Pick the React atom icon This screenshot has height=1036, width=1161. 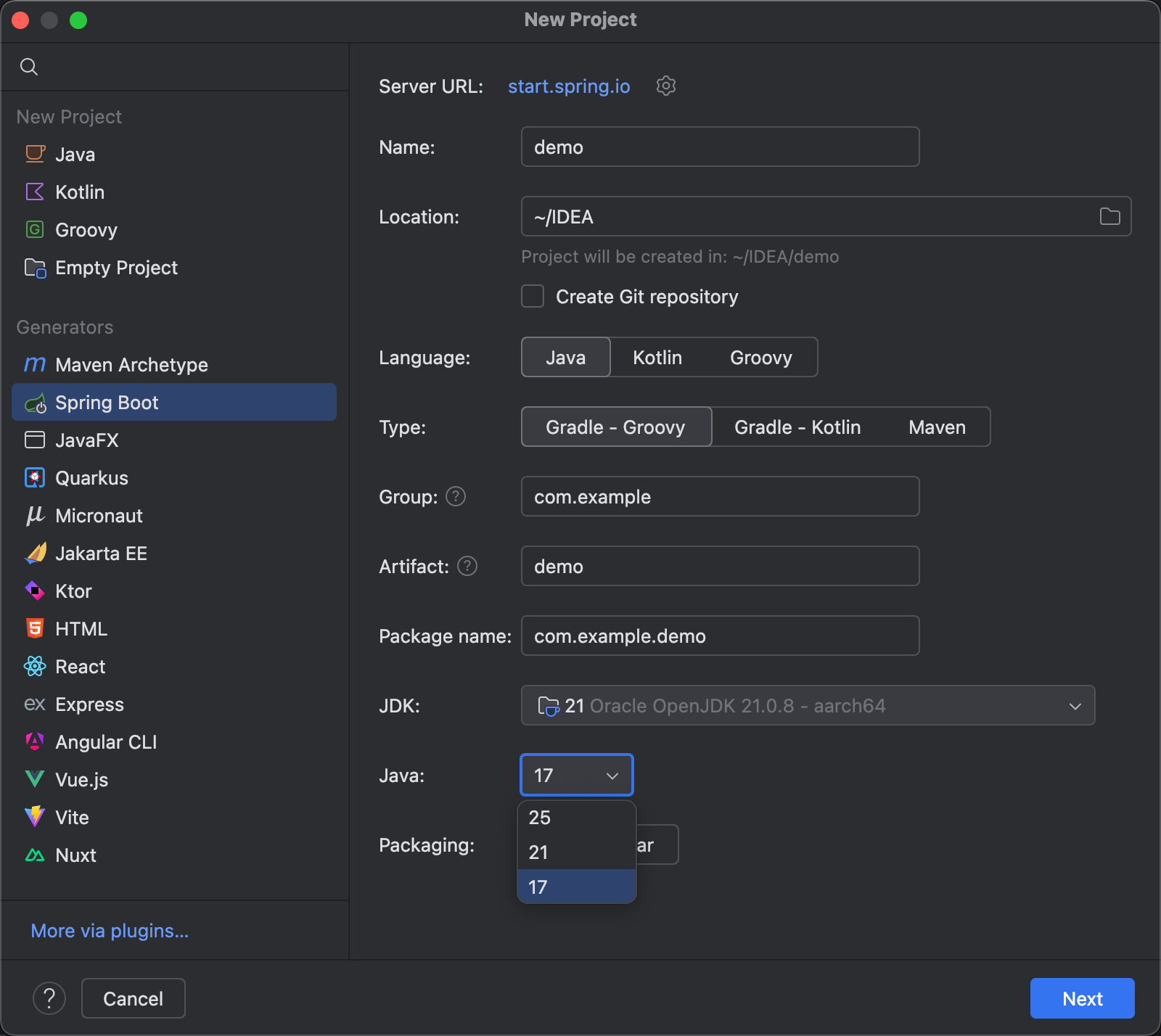coord(35,666)
